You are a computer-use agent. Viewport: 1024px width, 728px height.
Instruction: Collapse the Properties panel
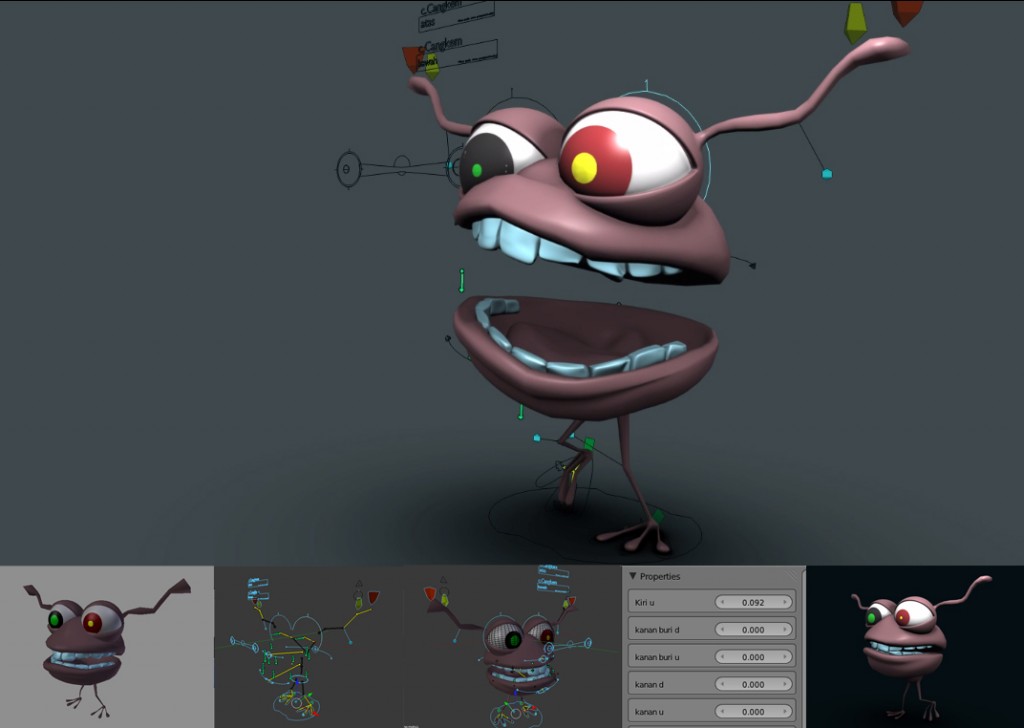point(634,576)
